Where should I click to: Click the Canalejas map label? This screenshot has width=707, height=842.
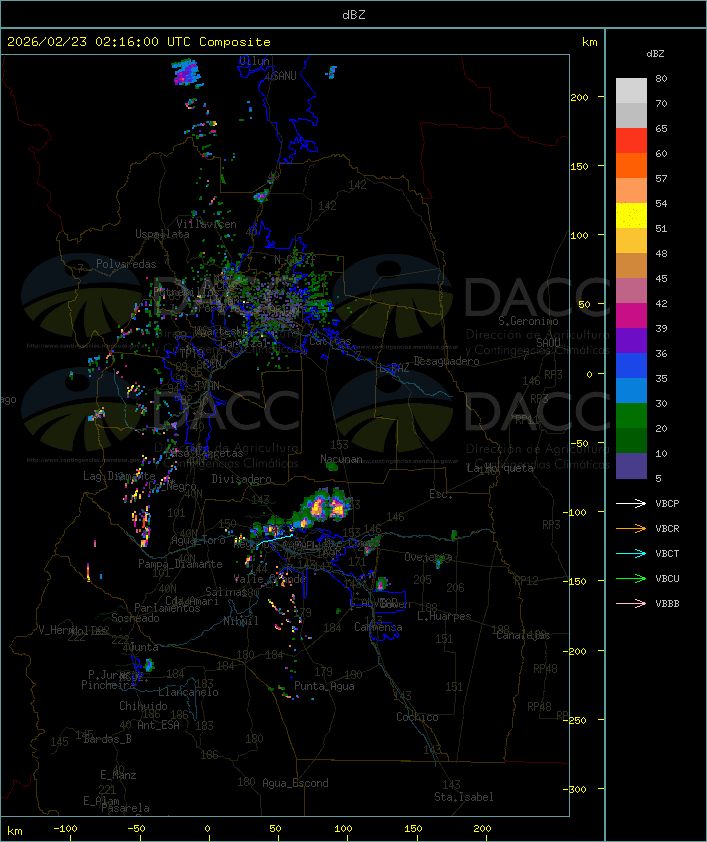click(523, 635)
